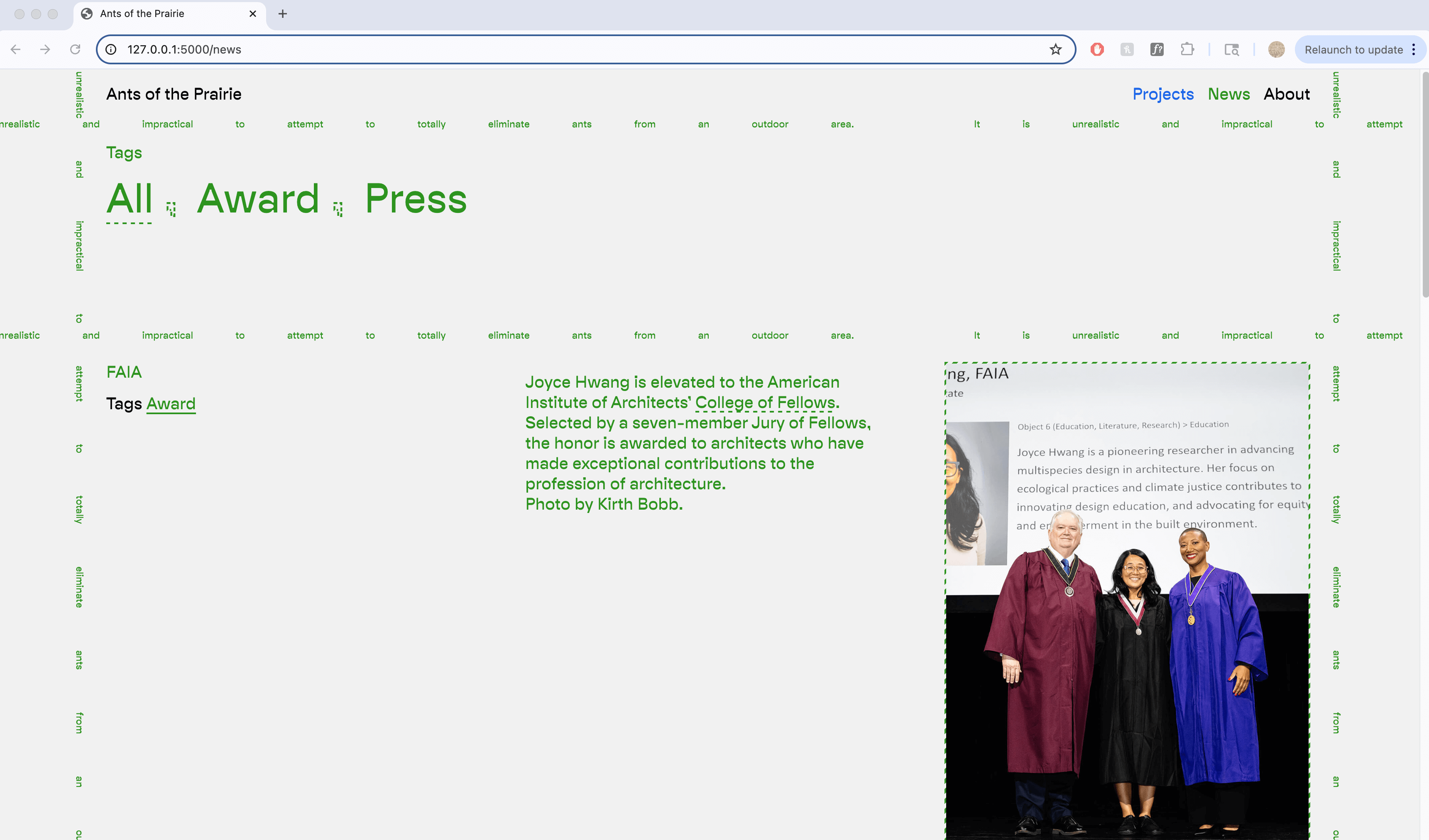1429x840 pixels.
Task: Go to the News page
Action: [x=1228, y=94]
